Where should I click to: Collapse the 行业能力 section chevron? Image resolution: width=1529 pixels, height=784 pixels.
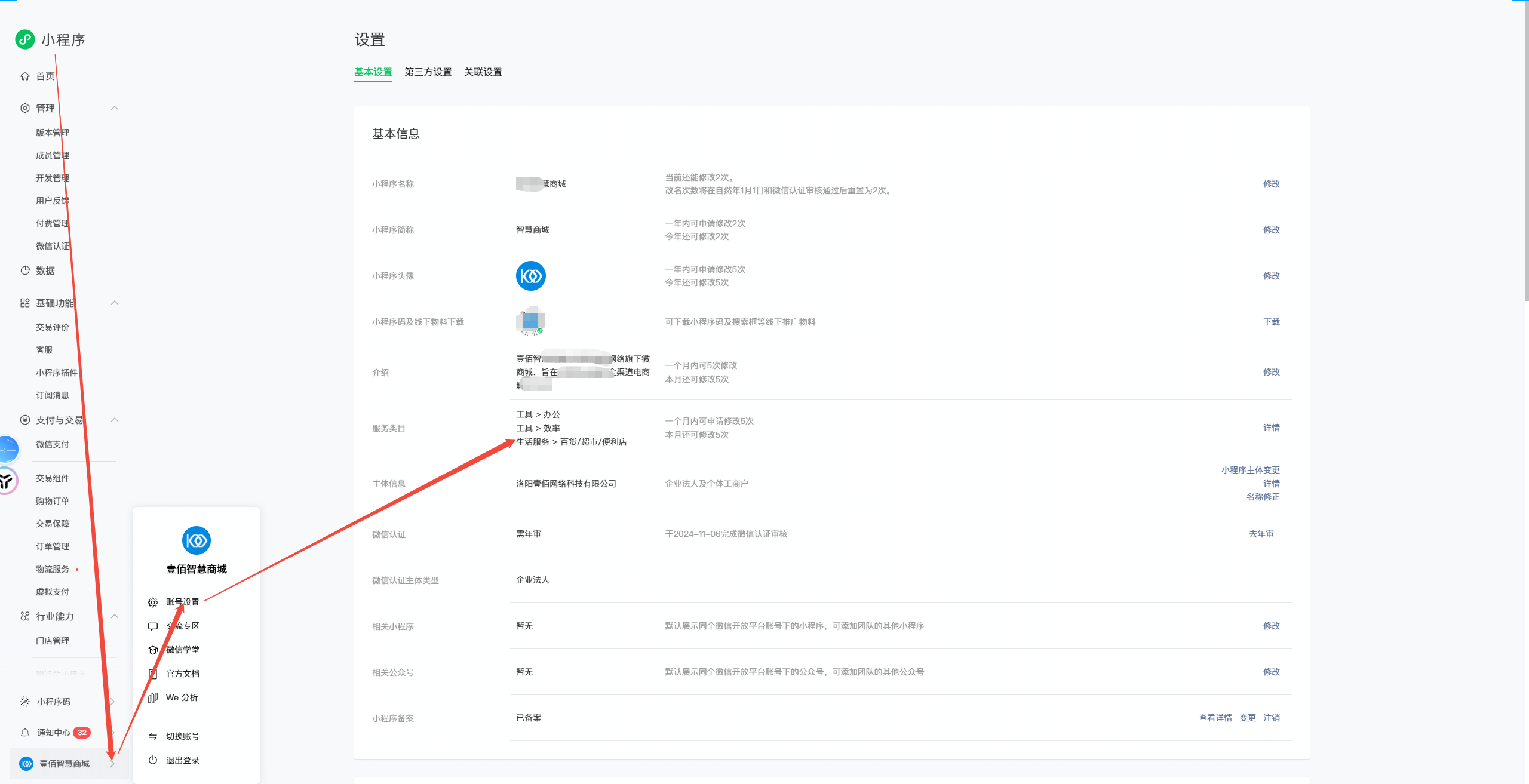click(115, 616)
